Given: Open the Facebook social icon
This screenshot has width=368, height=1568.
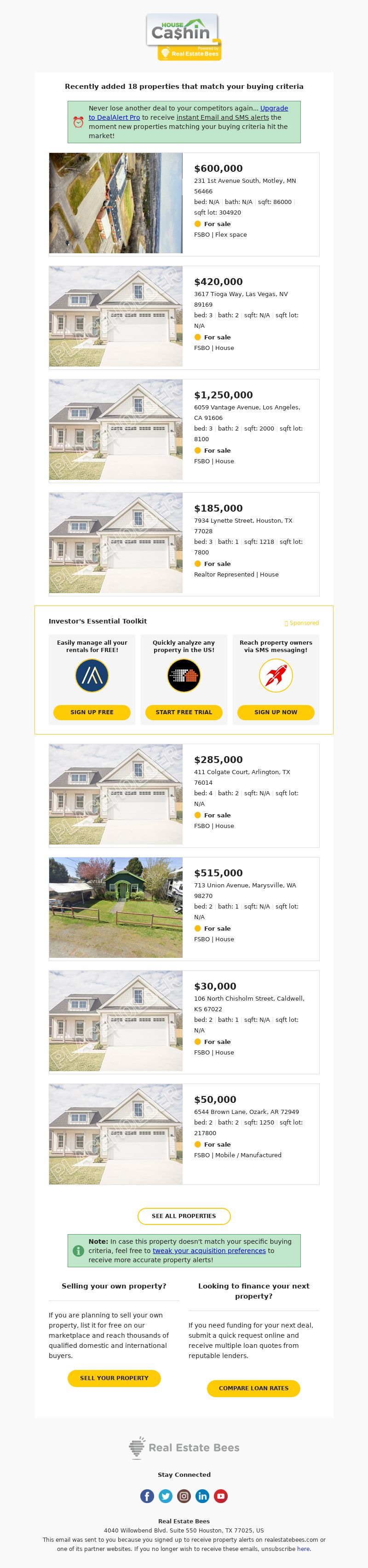Looking at the screenshot, I should [x=147, y=1496].
